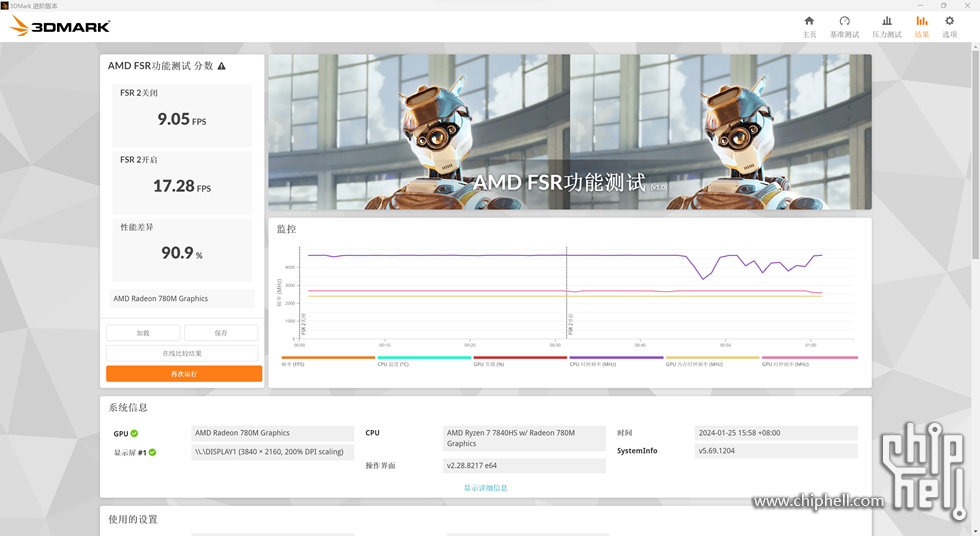Click the 保存 save button
The width and height of the screenshot is (980, 536).
(x=221, y=333)
